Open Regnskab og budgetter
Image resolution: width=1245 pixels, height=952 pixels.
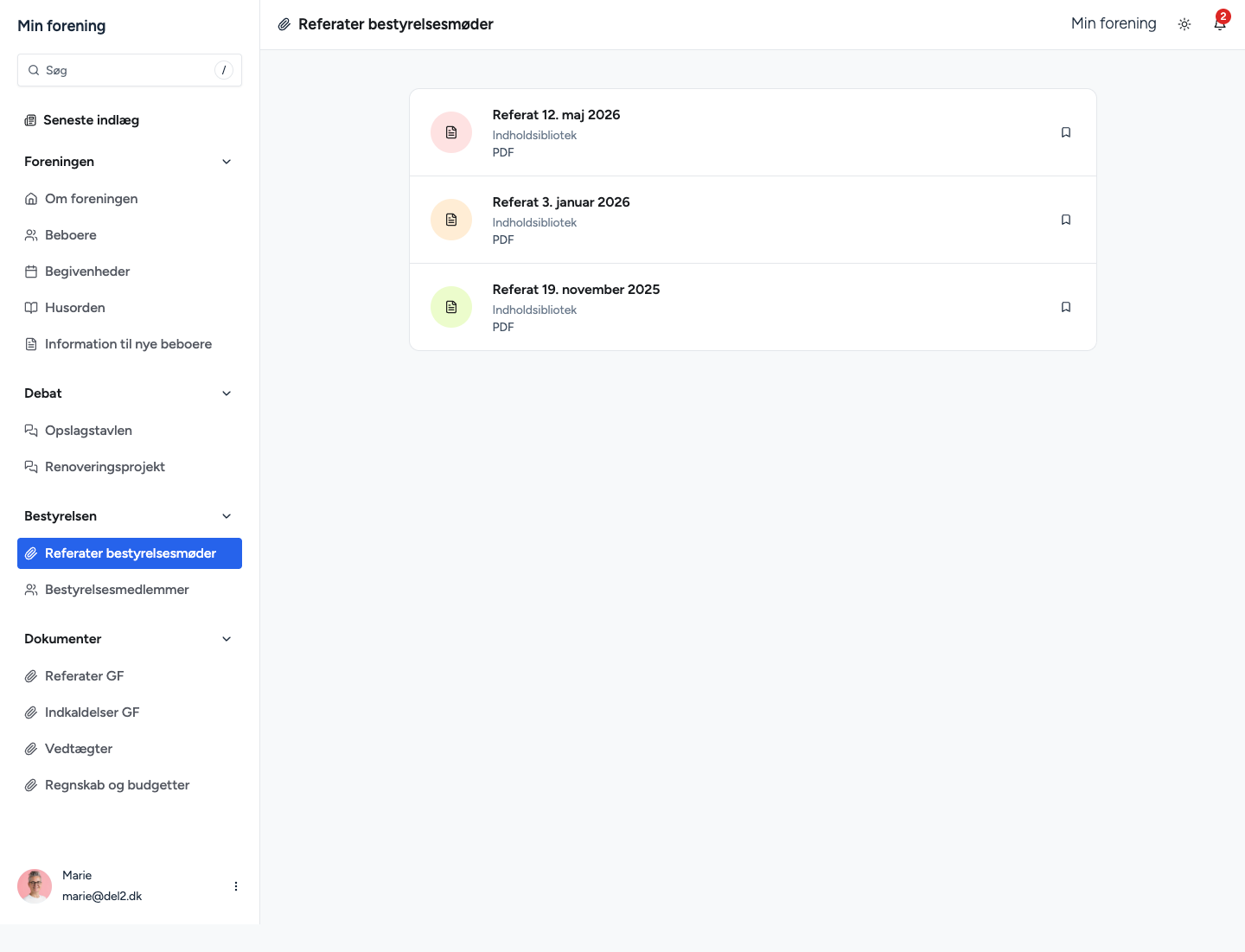(x=130, y=785)
